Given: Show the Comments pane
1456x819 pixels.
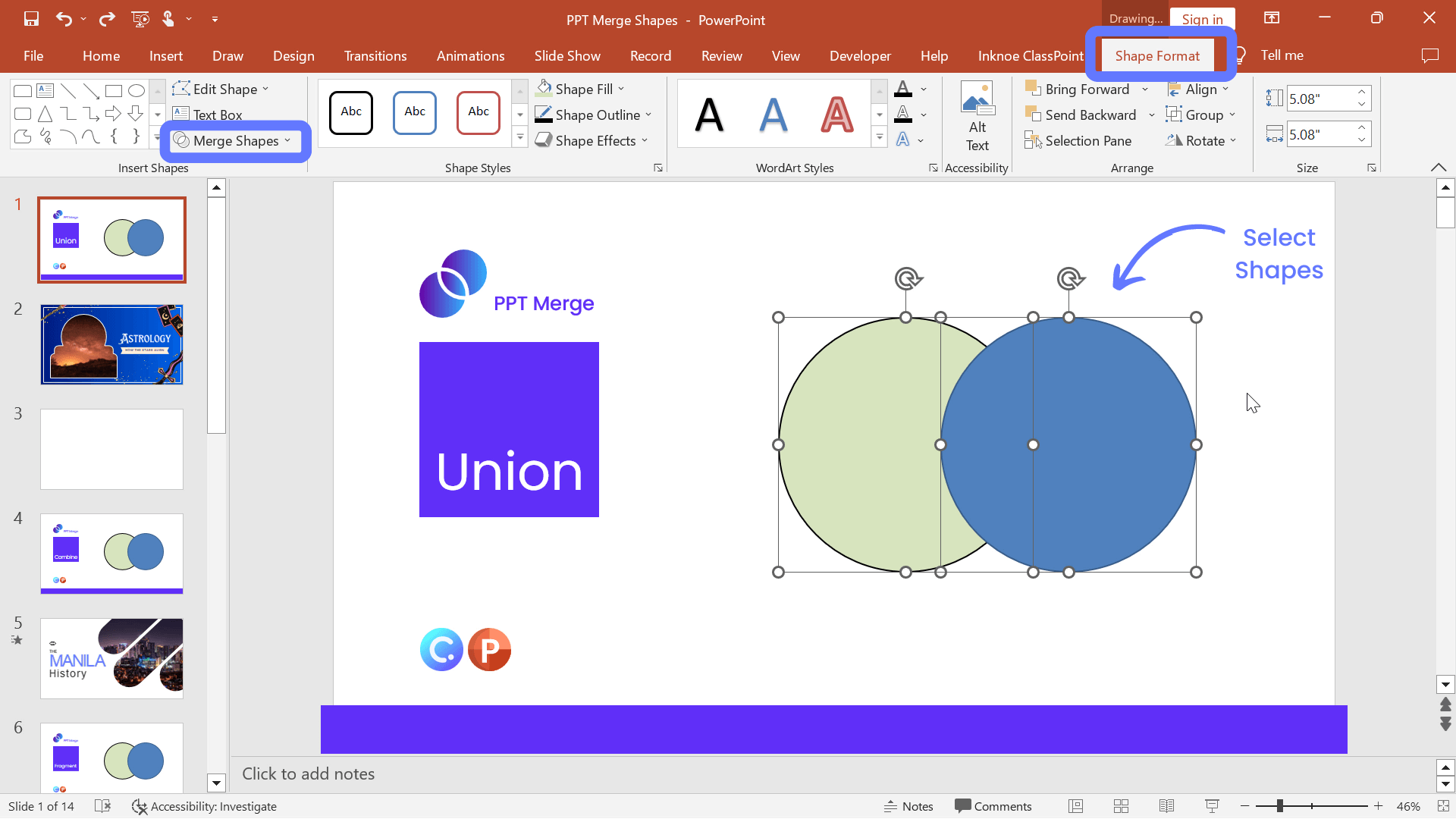Looking at the screenshot, I should (x=993, y=806).
